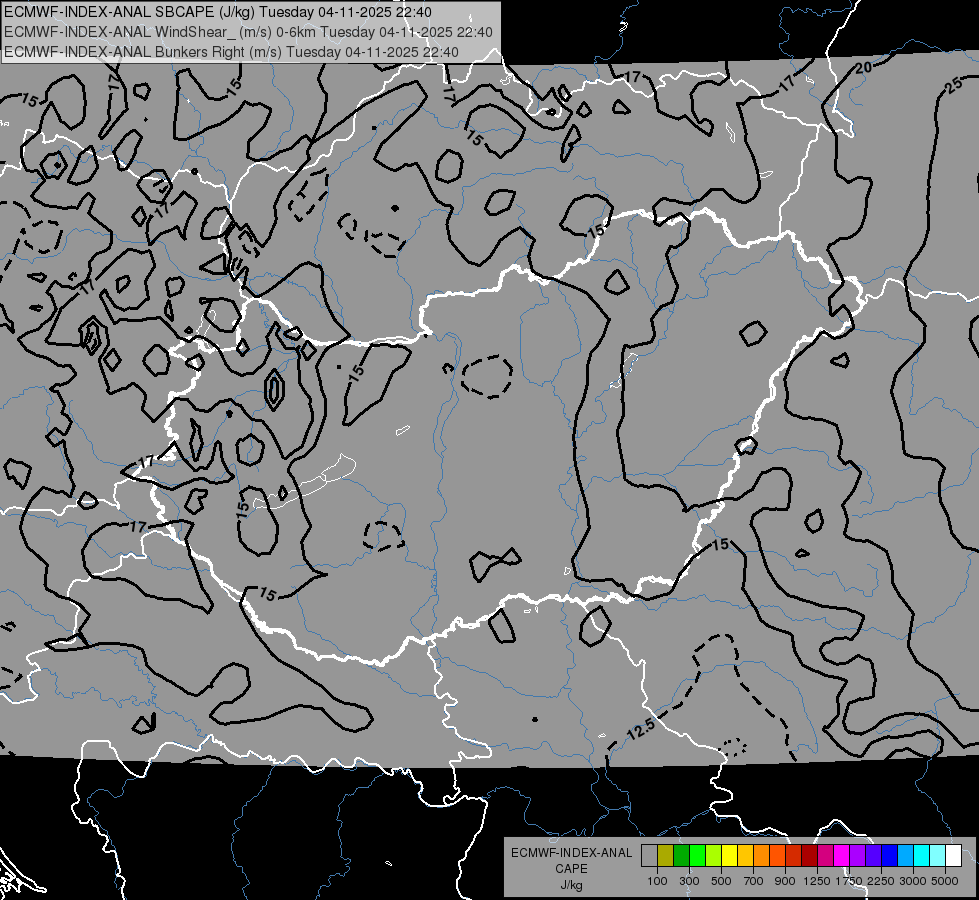Click the 20 contour label
This screenshot has width=979, height=900.
pyautogui.click(x=863, y=68)
